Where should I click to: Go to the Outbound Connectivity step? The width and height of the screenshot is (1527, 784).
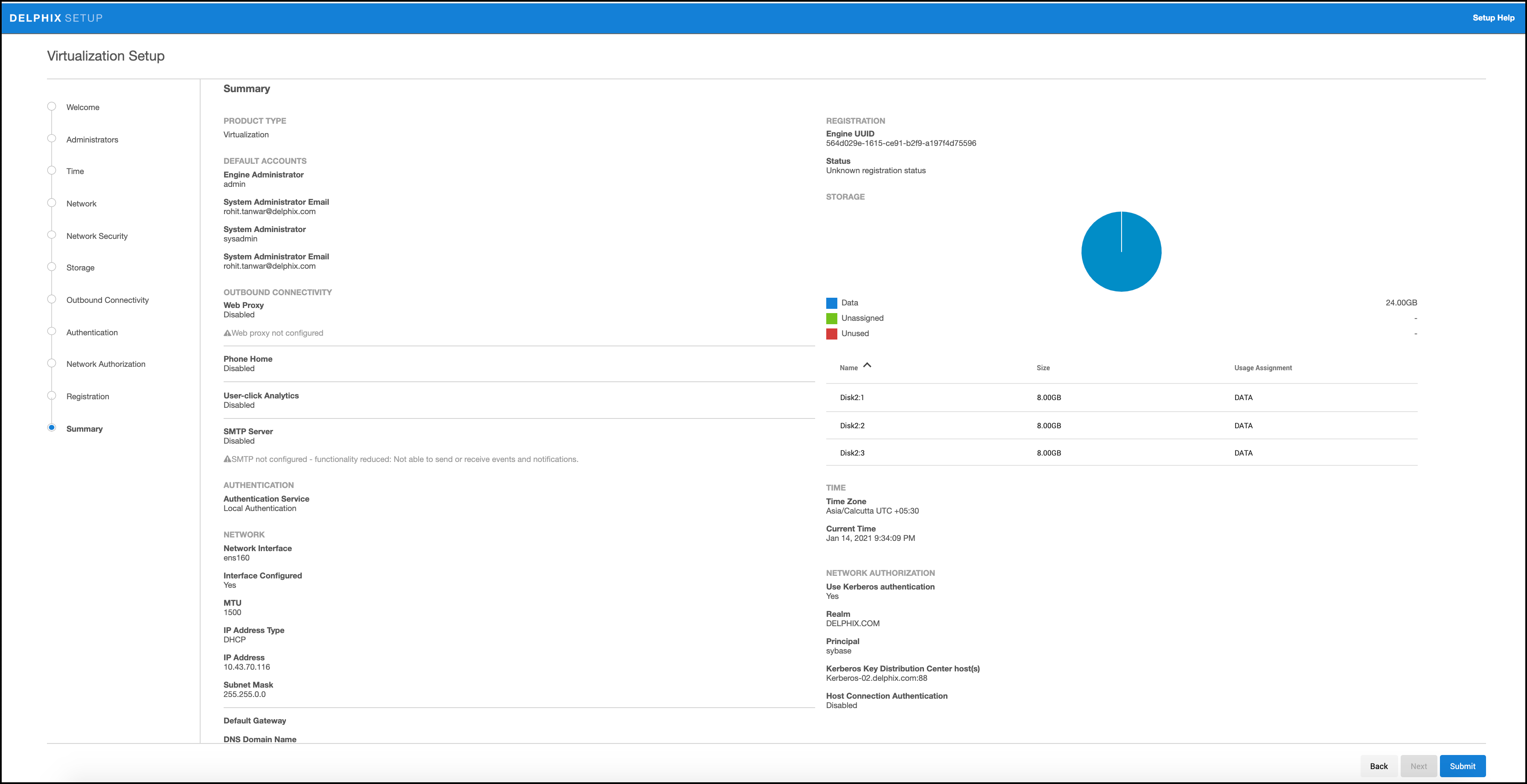tap(107, 300)
